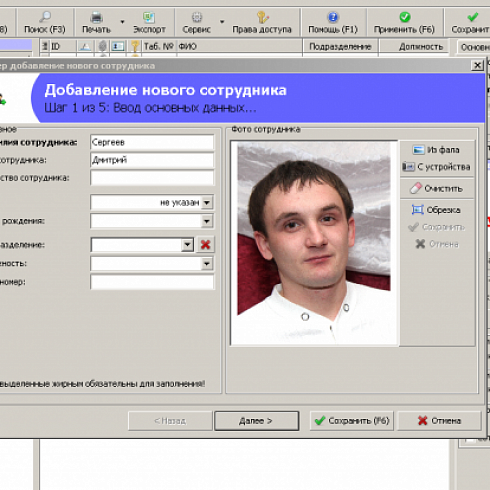Click the personnel number input field
This screenshot has height=490, width=490.
coord(152,282)
